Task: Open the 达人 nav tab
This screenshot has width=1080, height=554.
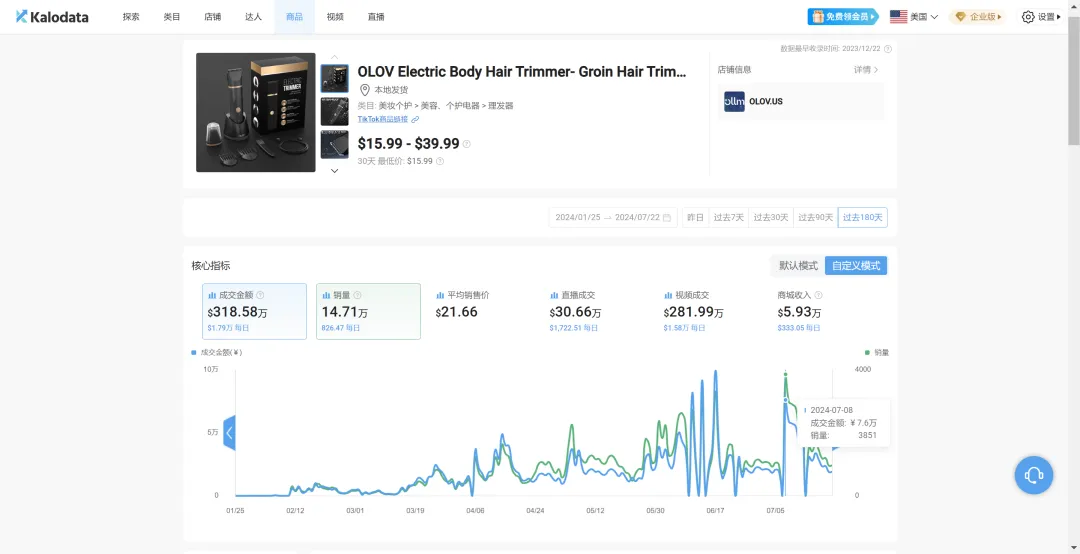Action: (x=253, y=17)
